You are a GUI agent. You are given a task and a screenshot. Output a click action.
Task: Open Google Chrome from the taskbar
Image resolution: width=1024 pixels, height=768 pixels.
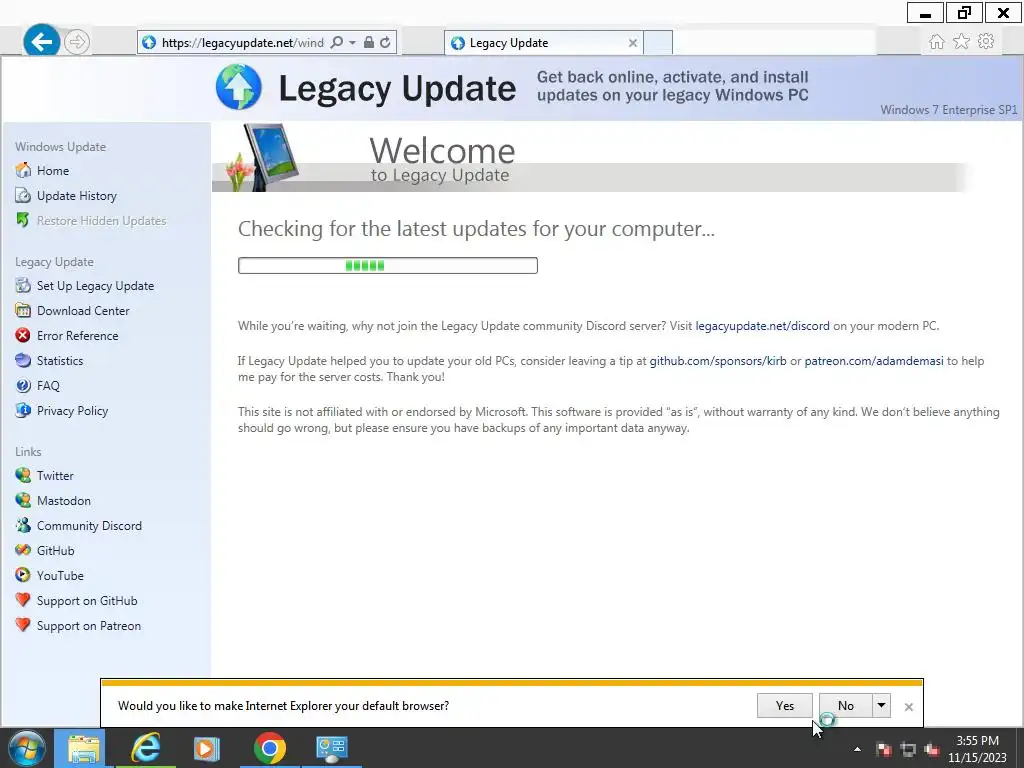(x=270, y=748)
